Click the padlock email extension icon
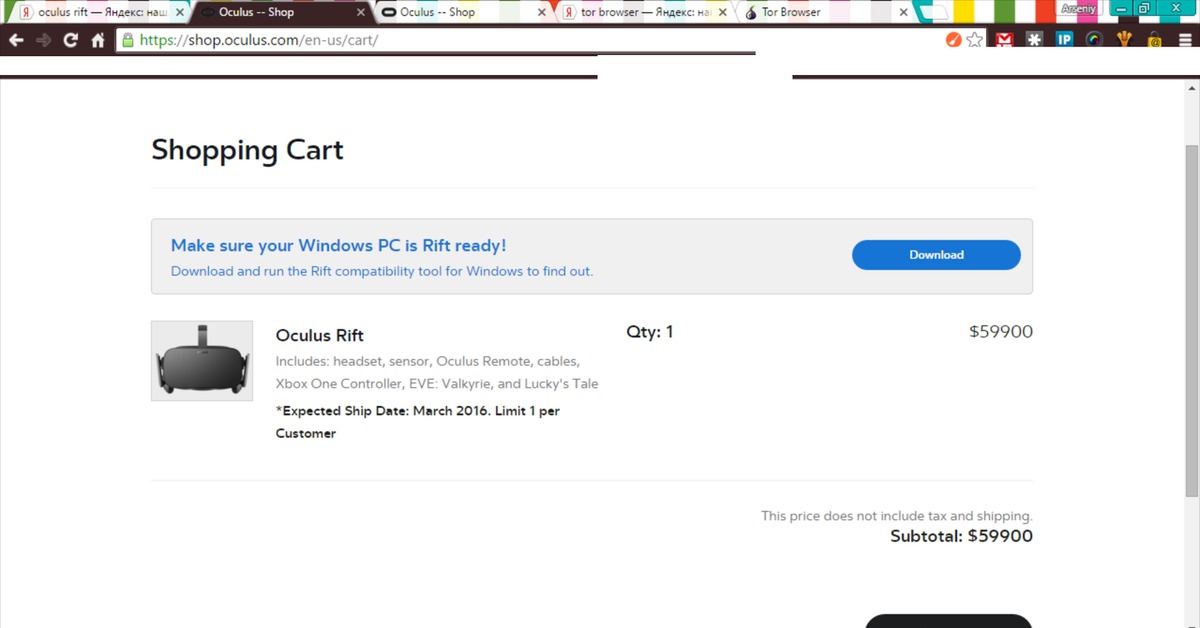Image resolution: width=1200 pixels, height=628 pixels. coord(1154,40)
